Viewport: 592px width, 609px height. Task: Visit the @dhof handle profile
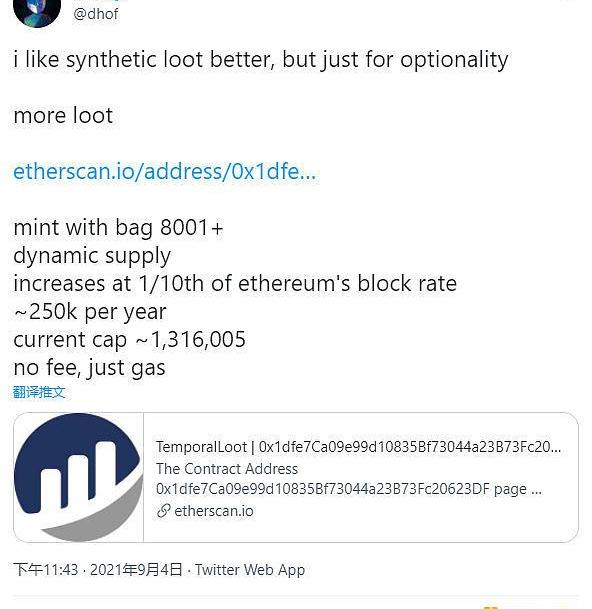(x=96, y=14)
